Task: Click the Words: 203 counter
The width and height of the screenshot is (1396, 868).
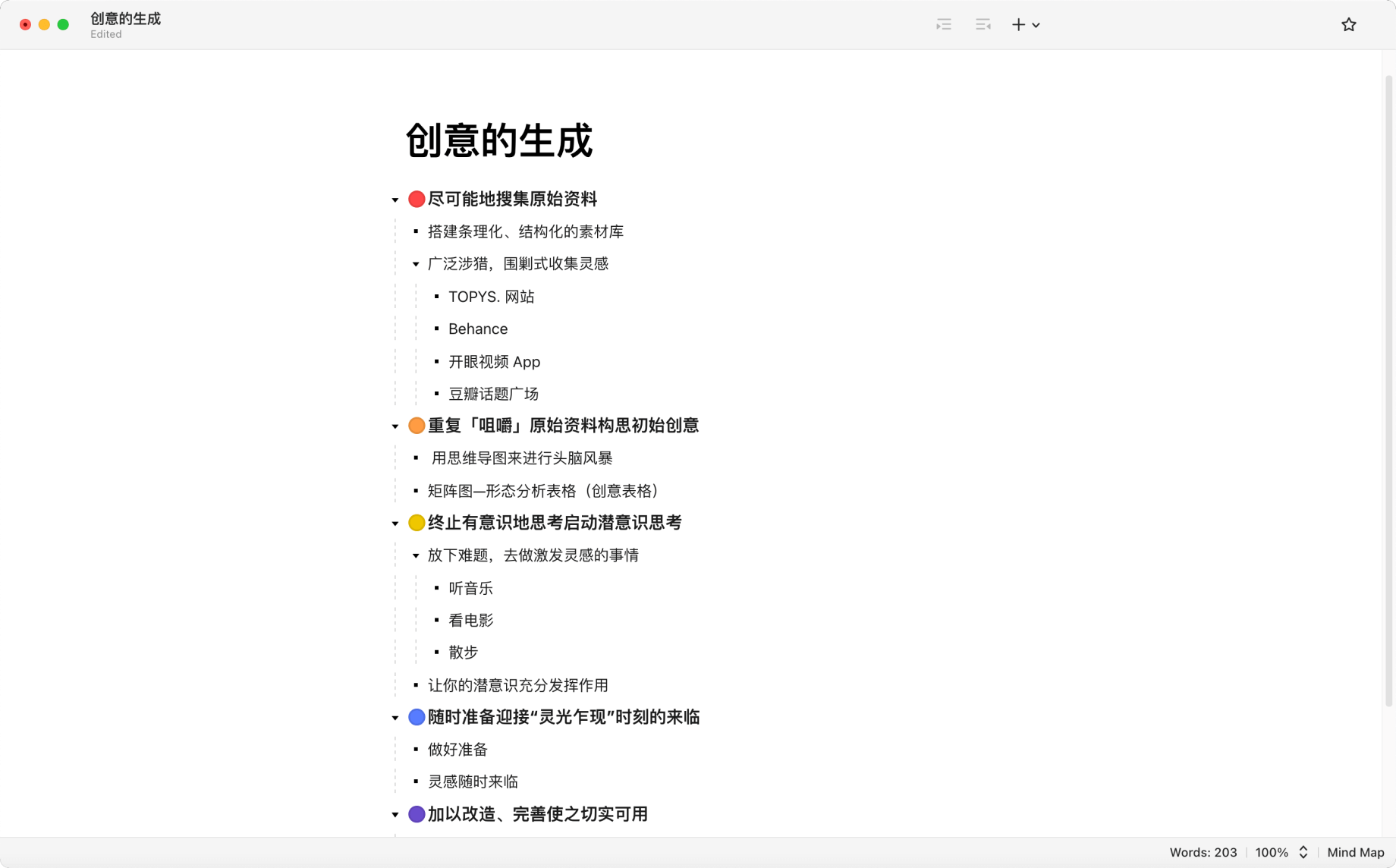Action: coord(1203,852)
